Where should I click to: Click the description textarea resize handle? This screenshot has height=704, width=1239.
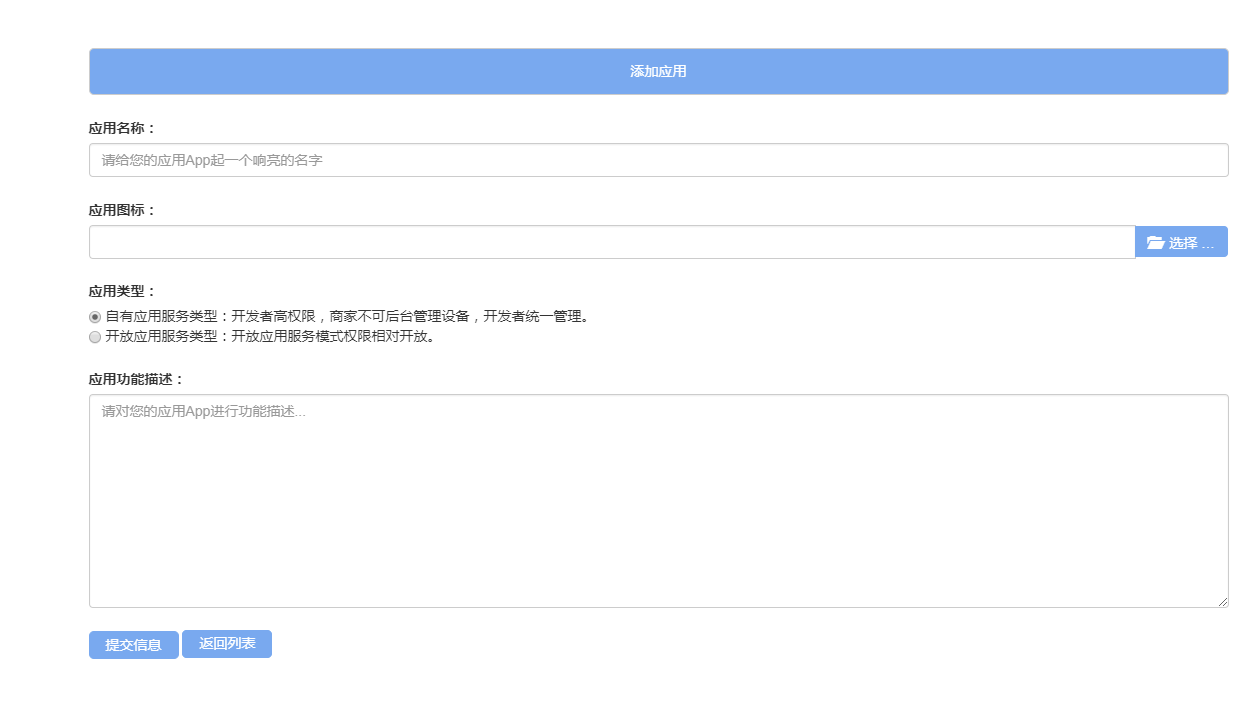click(1222, 601)
